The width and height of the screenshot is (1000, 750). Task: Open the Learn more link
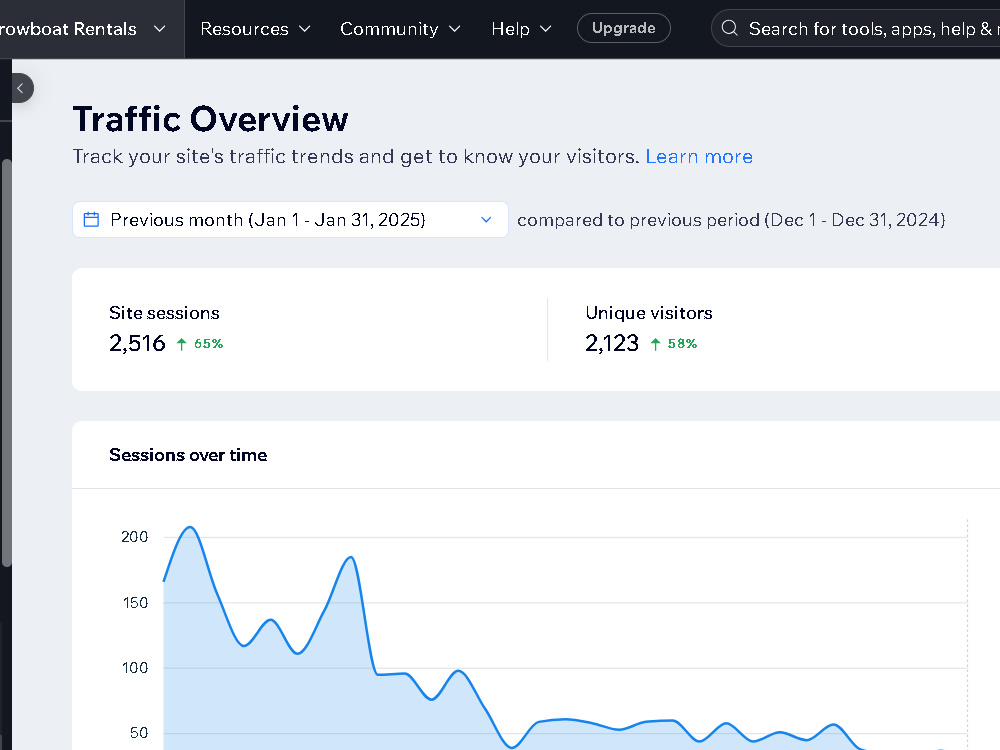tap(699, 156)
